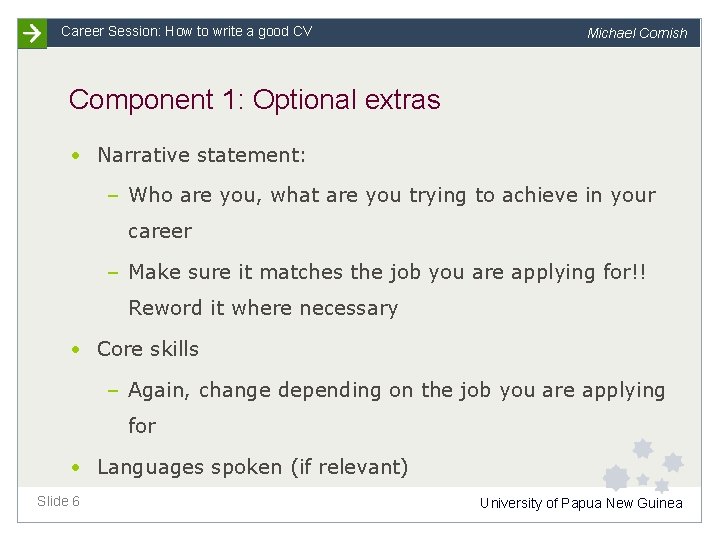Click the 'Again, change depending' sub-bullet line
The height and width of the screenshot is (540, 720).
tap(396, 390)
